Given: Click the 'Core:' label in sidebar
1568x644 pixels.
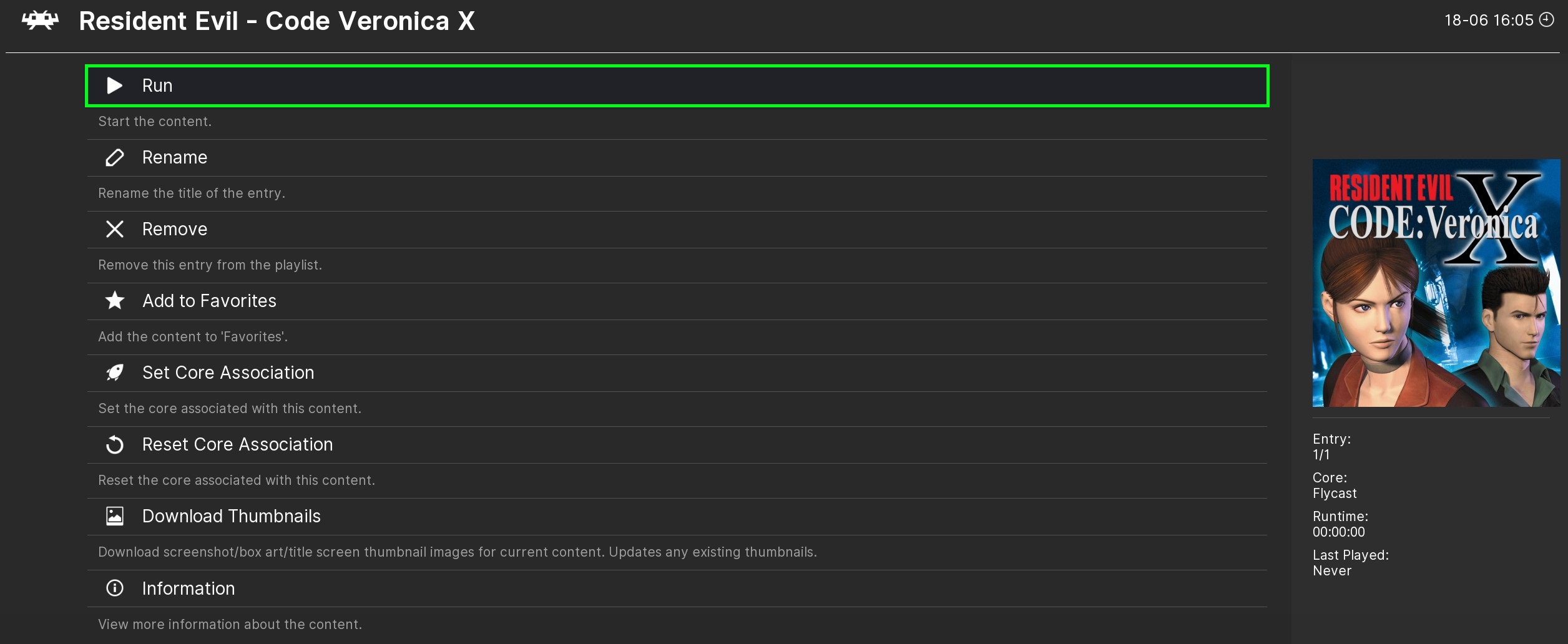Looking at the screenshot, I should tap(1330, 478).
